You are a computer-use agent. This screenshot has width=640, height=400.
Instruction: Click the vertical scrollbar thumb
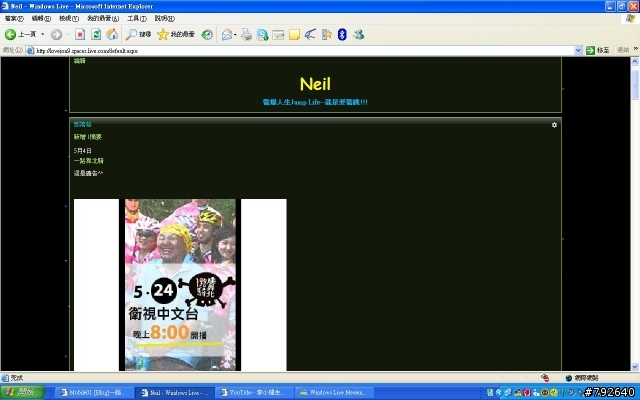(x=635, y=85)
